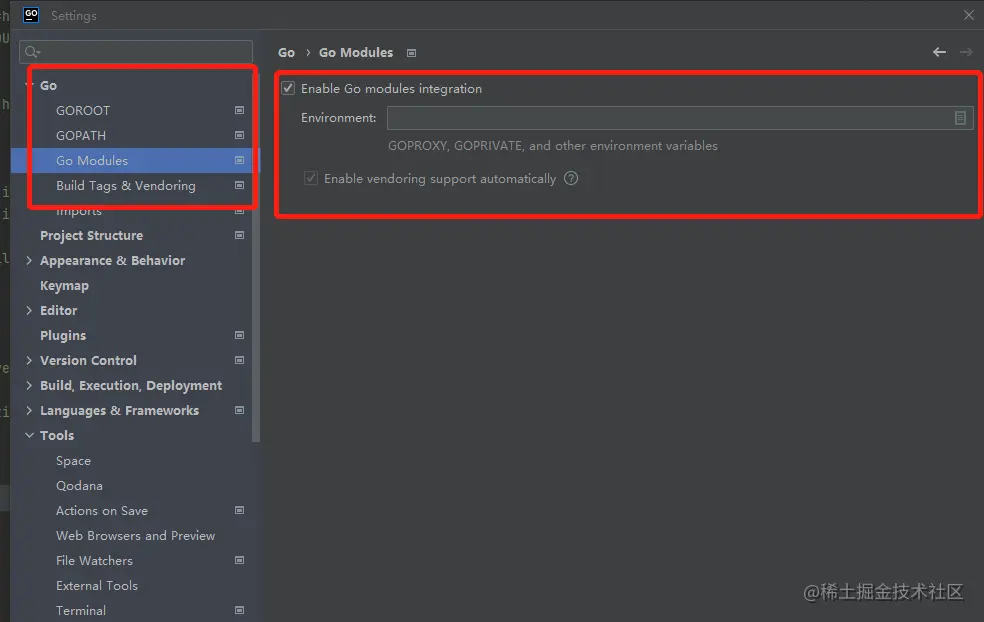
Task: Open Terminal settings
Action: point(81,611)
